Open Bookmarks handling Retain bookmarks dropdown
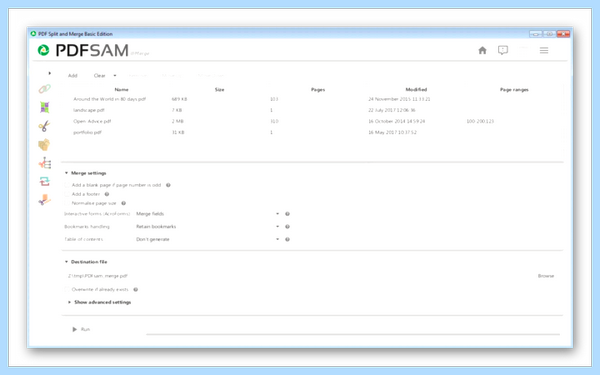This screenshot has width=600, height=375. pos(207,227)
